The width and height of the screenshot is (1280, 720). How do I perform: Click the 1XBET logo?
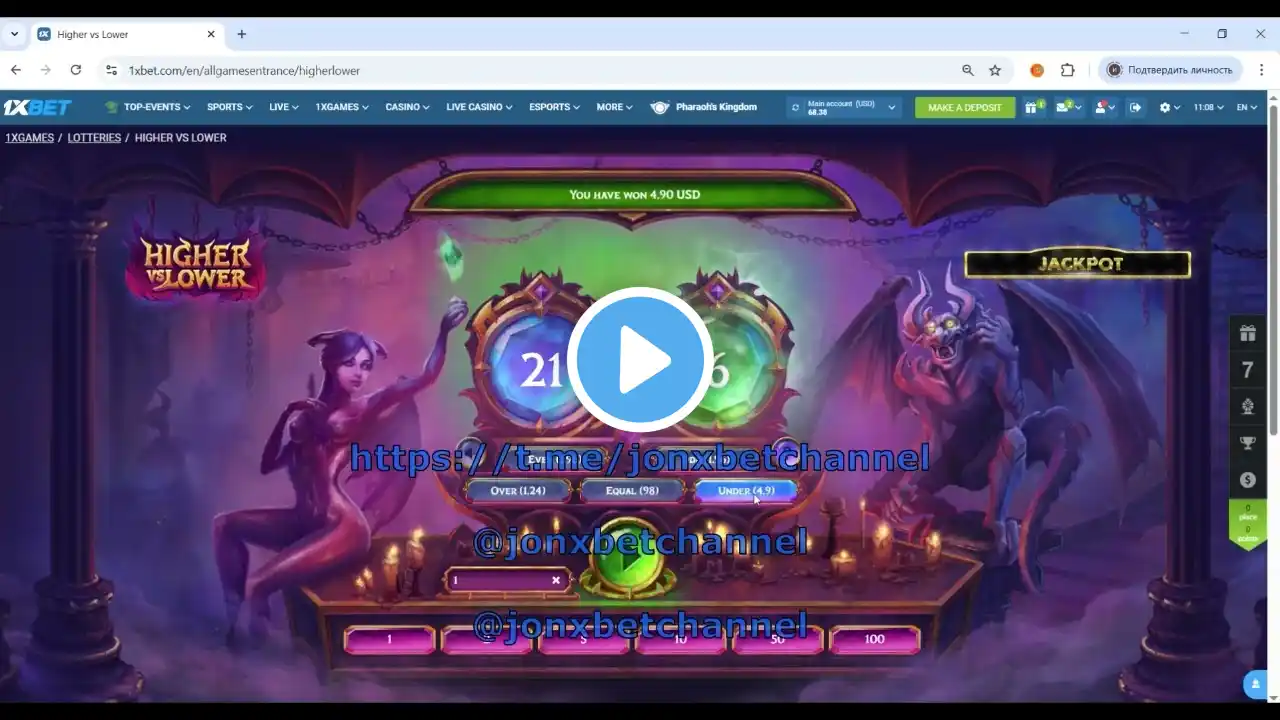pyautogui.click(x=37, y=107)
